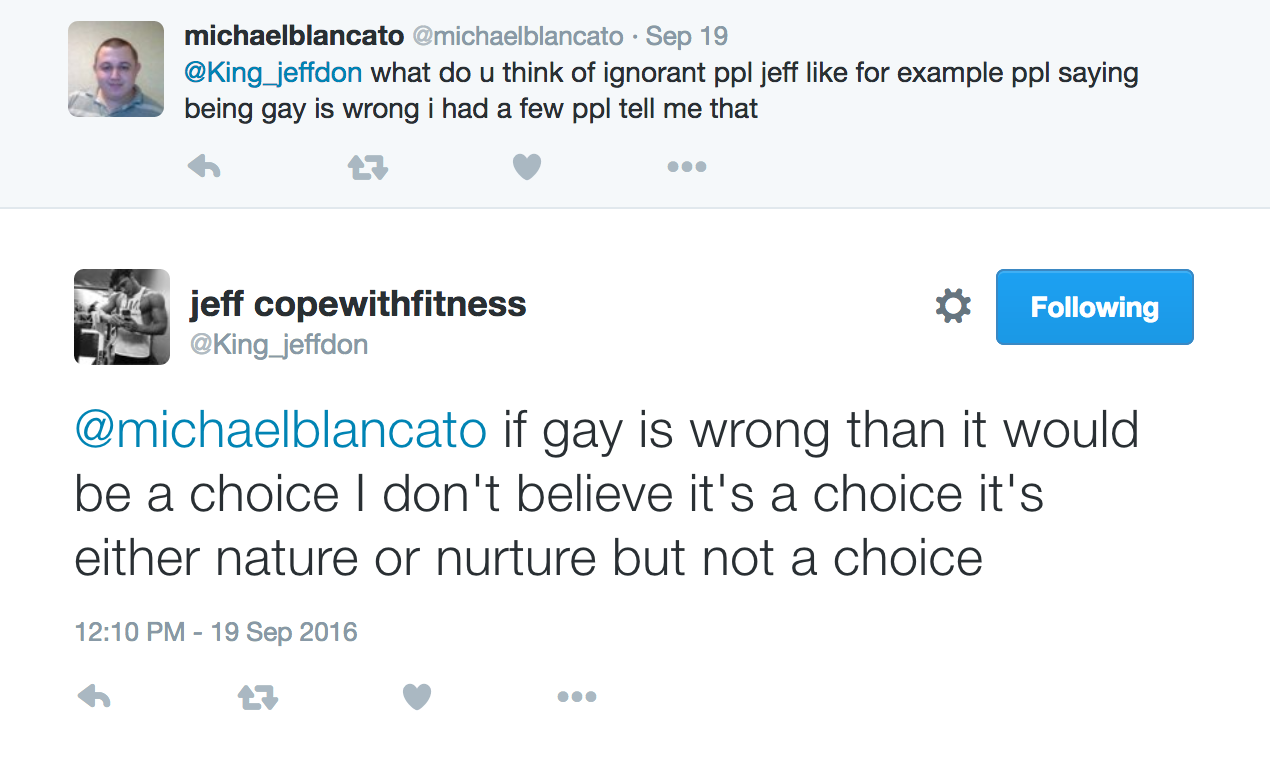Like jeff copewithfitness's tweet
1270x778 pixels.
(x=417, y=696)
